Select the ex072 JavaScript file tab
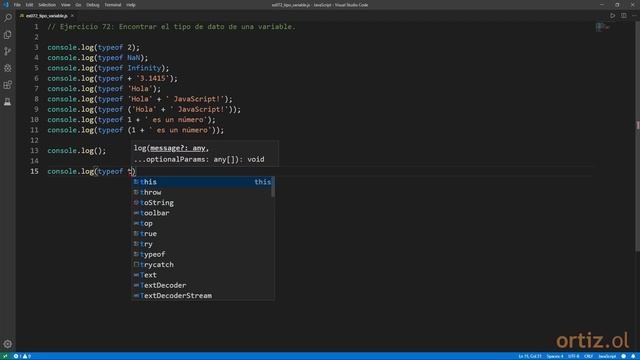 click(47, 16)
